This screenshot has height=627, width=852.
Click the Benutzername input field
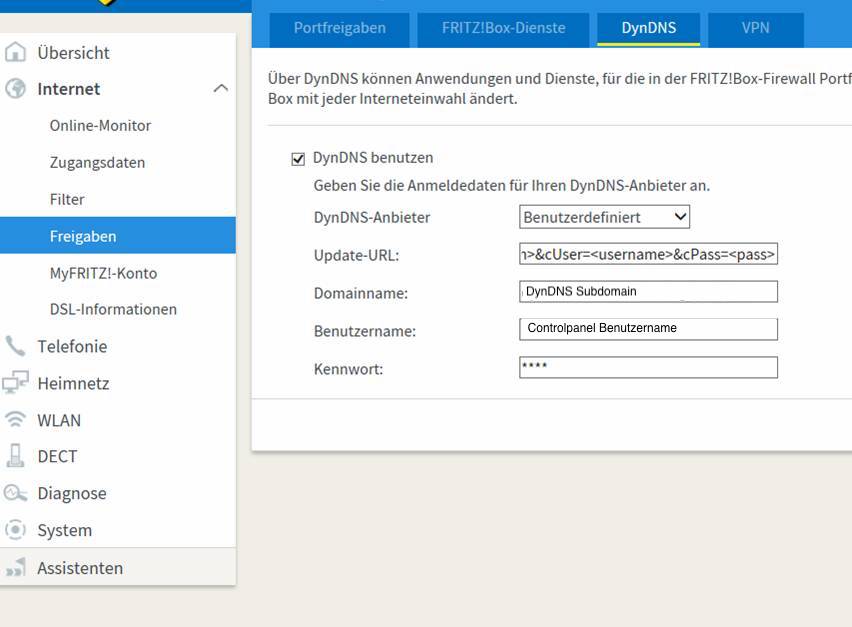(648, 329)
